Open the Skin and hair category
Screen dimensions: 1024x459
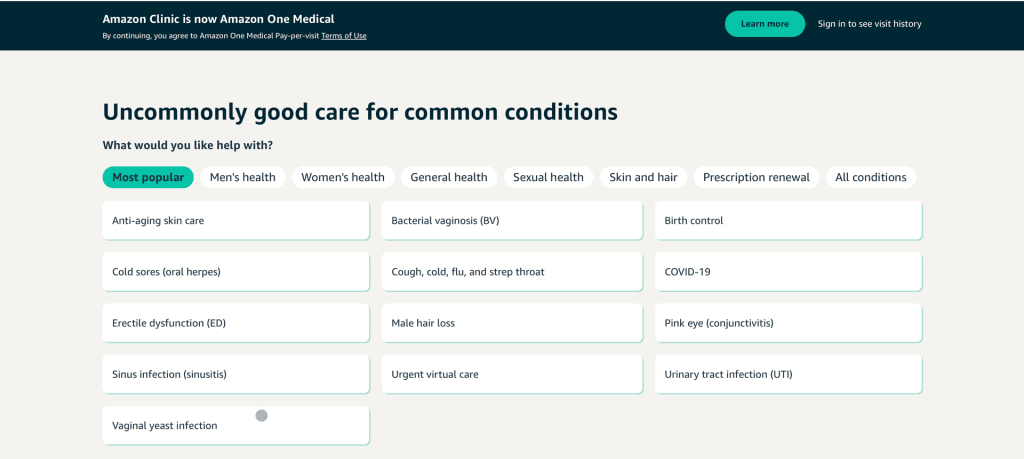[x=643, y=177]
